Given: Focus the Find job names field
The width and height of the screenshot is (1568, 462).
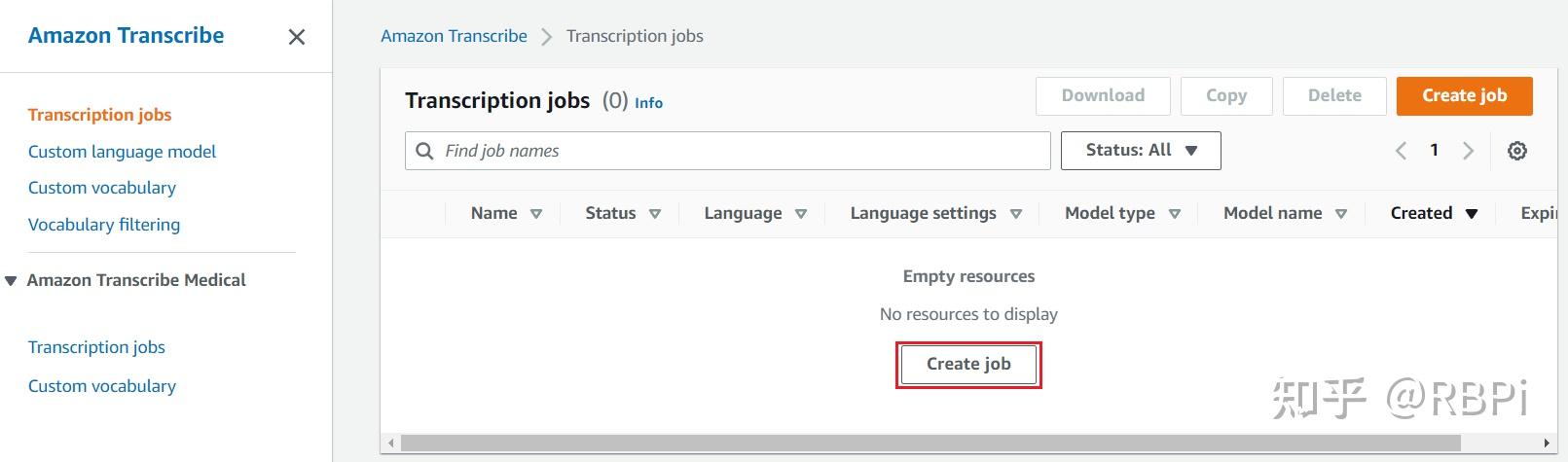Looking at the screenshot, I should coord(740,151).
